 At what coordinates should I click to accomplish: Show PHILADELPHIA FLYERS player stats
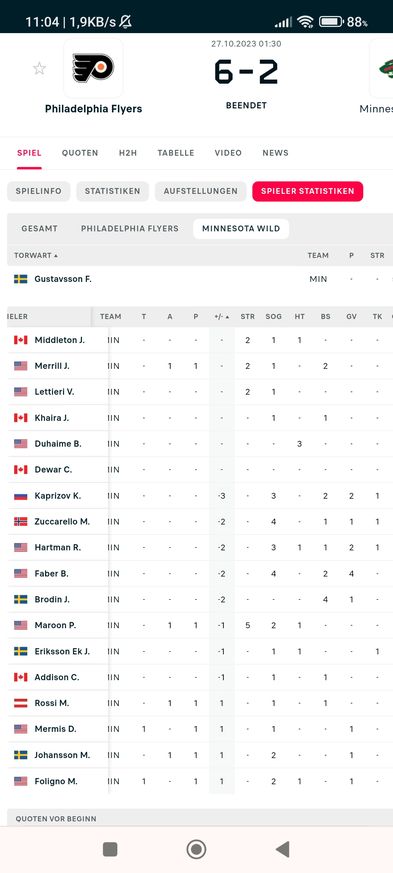tap(130, 228)
